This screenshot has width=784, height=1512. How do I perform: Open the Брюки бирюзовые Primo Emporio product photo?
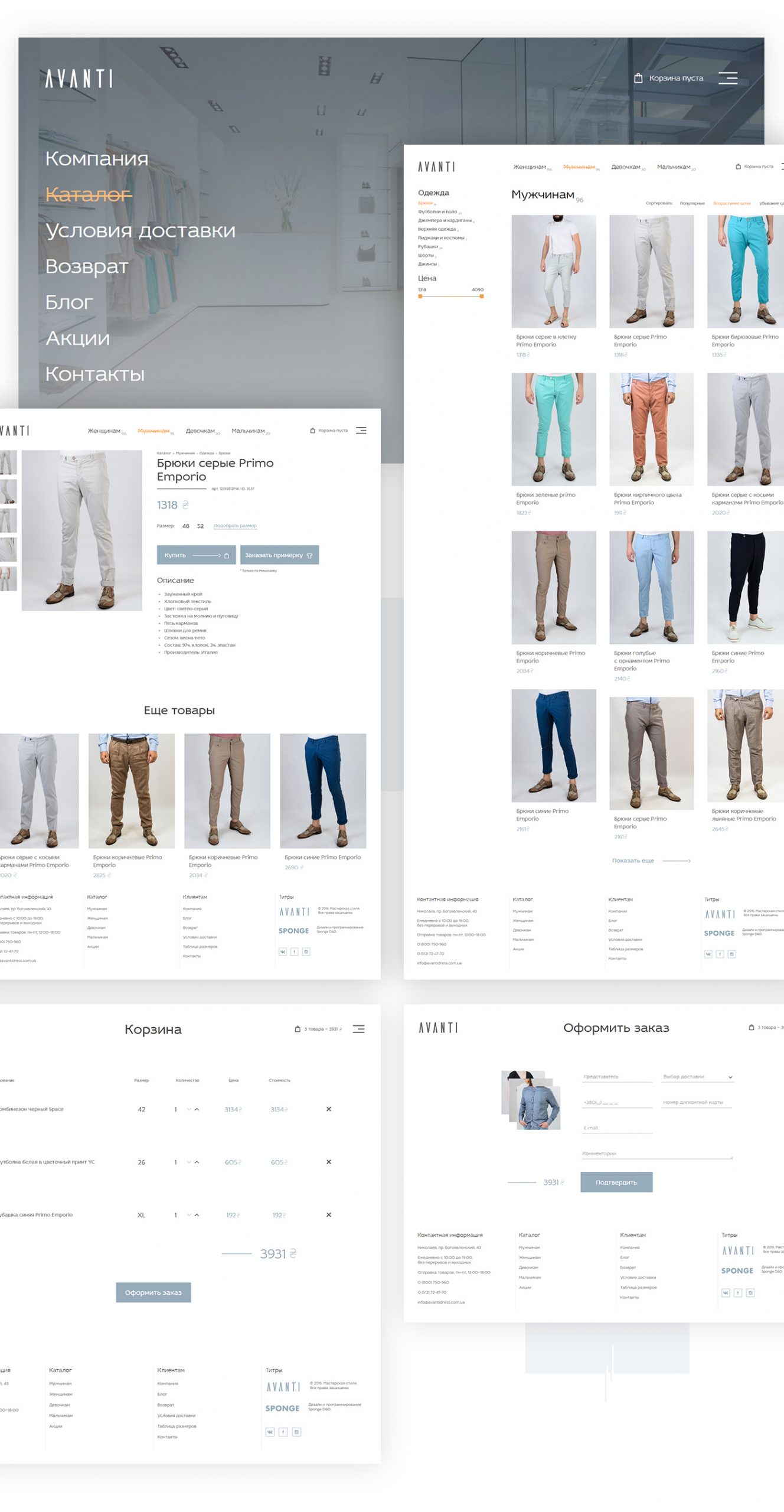coord(746,271)
